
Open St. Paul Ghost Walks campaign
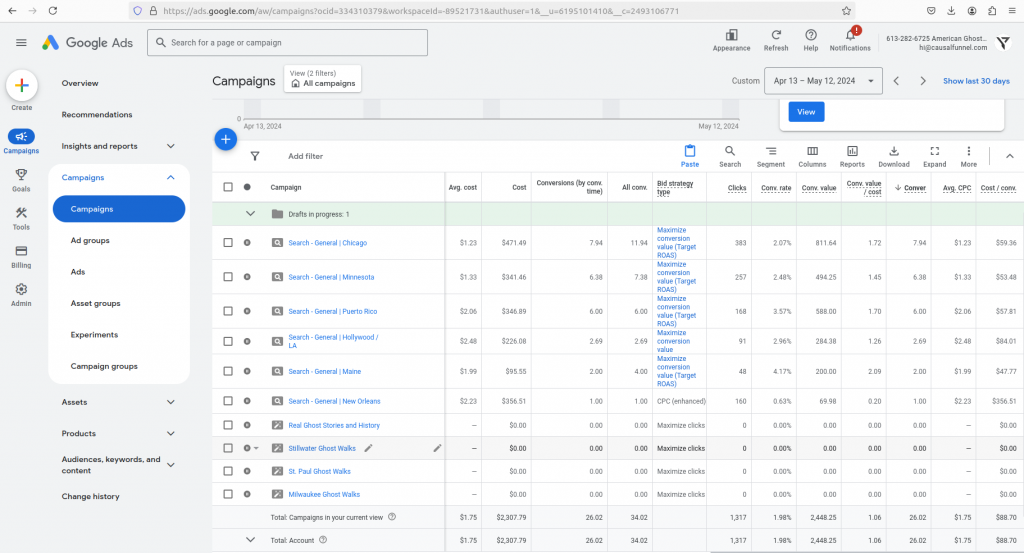[x=319, y=471]
